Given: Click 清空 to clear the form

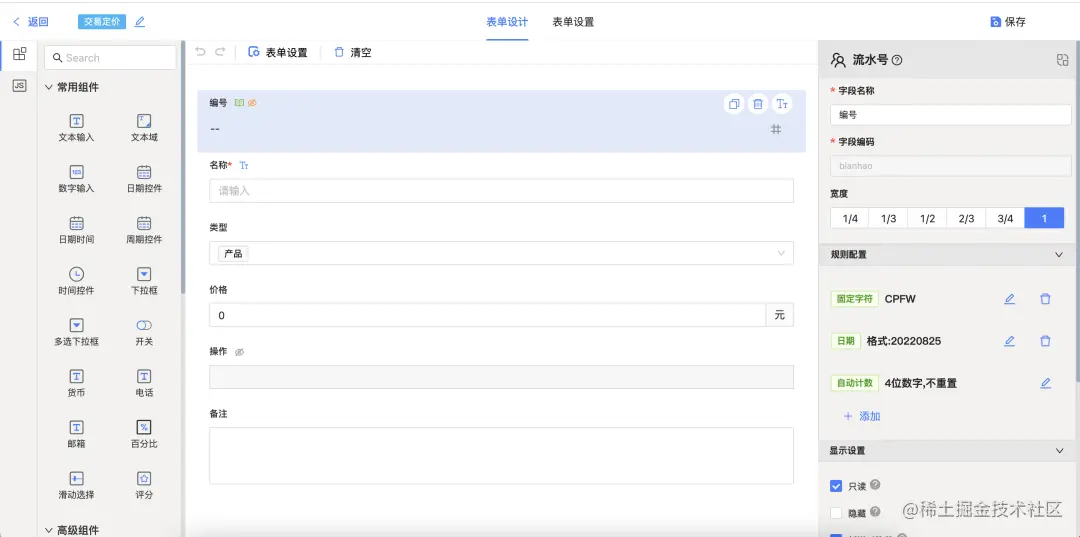Looking at the screenshot, I should [353, 52].
